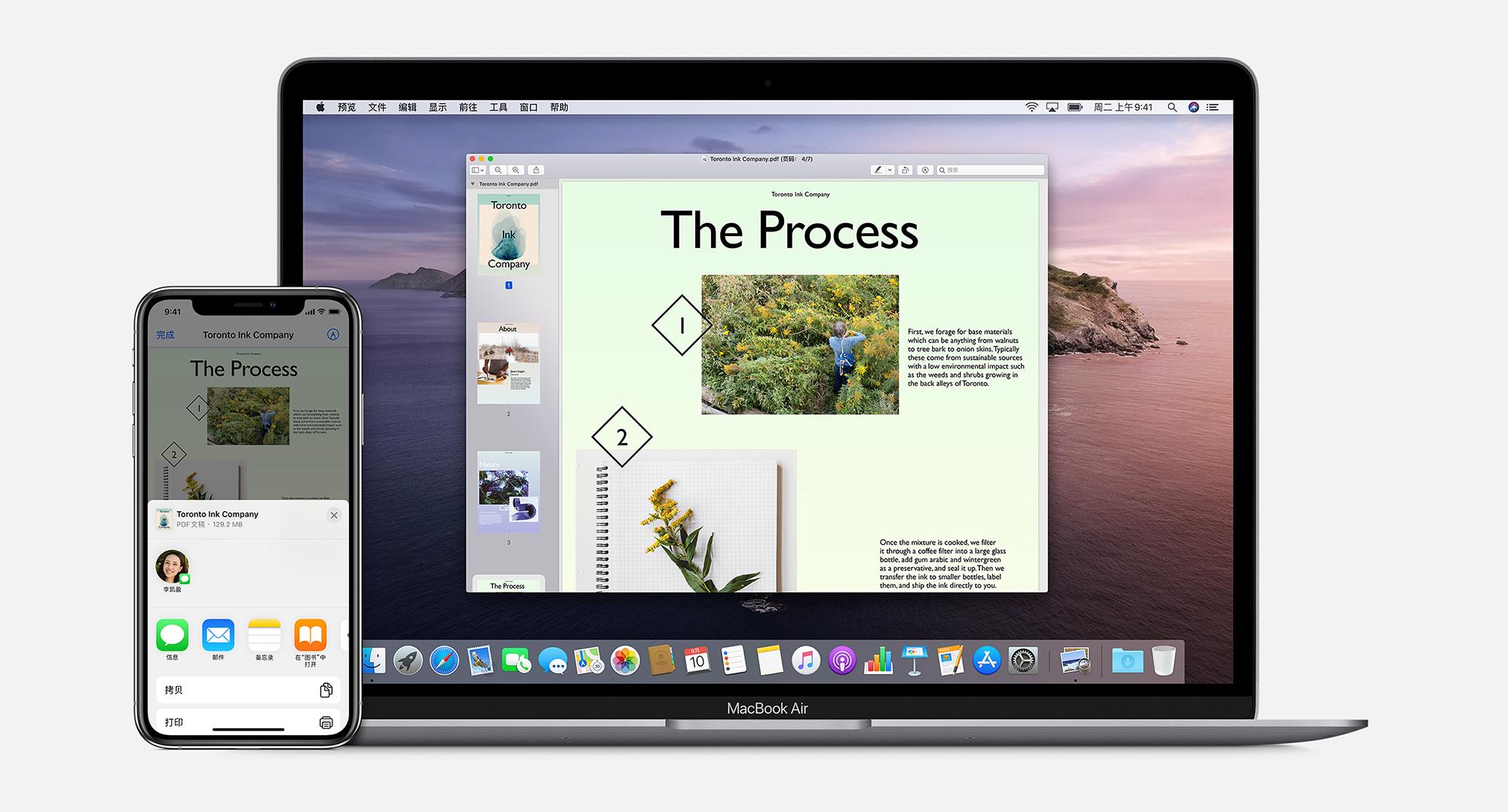This screenshot has height=812, width=1508.
Task: Open Finder from the Dock
Action: tap(374, 661)
